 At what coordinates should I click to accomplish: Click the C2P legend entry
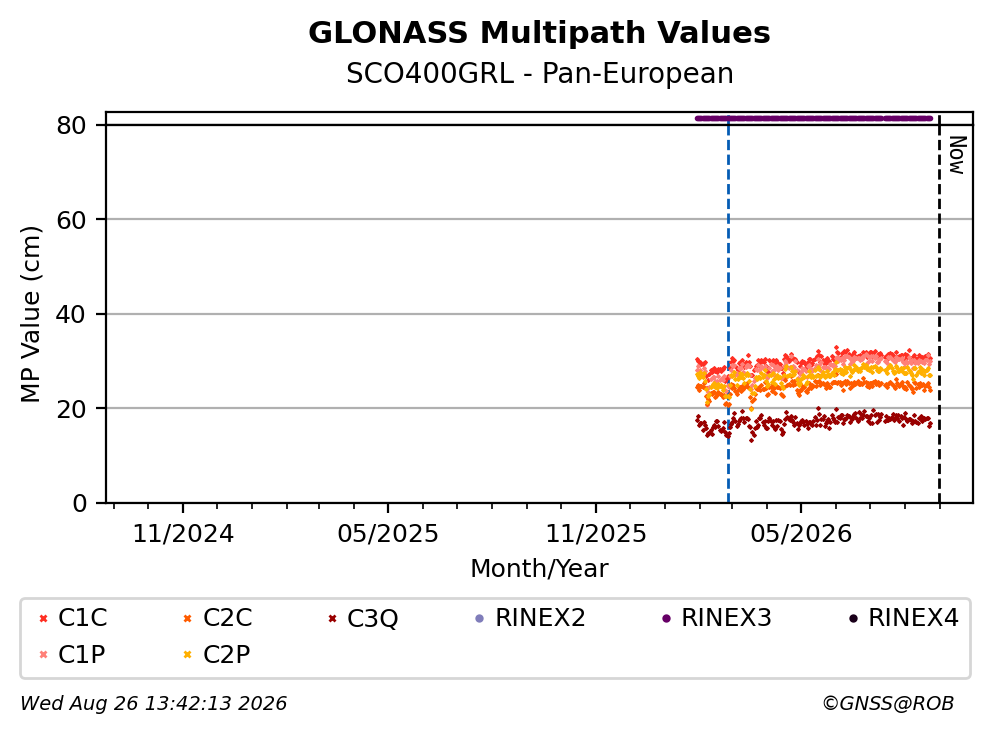217,654
